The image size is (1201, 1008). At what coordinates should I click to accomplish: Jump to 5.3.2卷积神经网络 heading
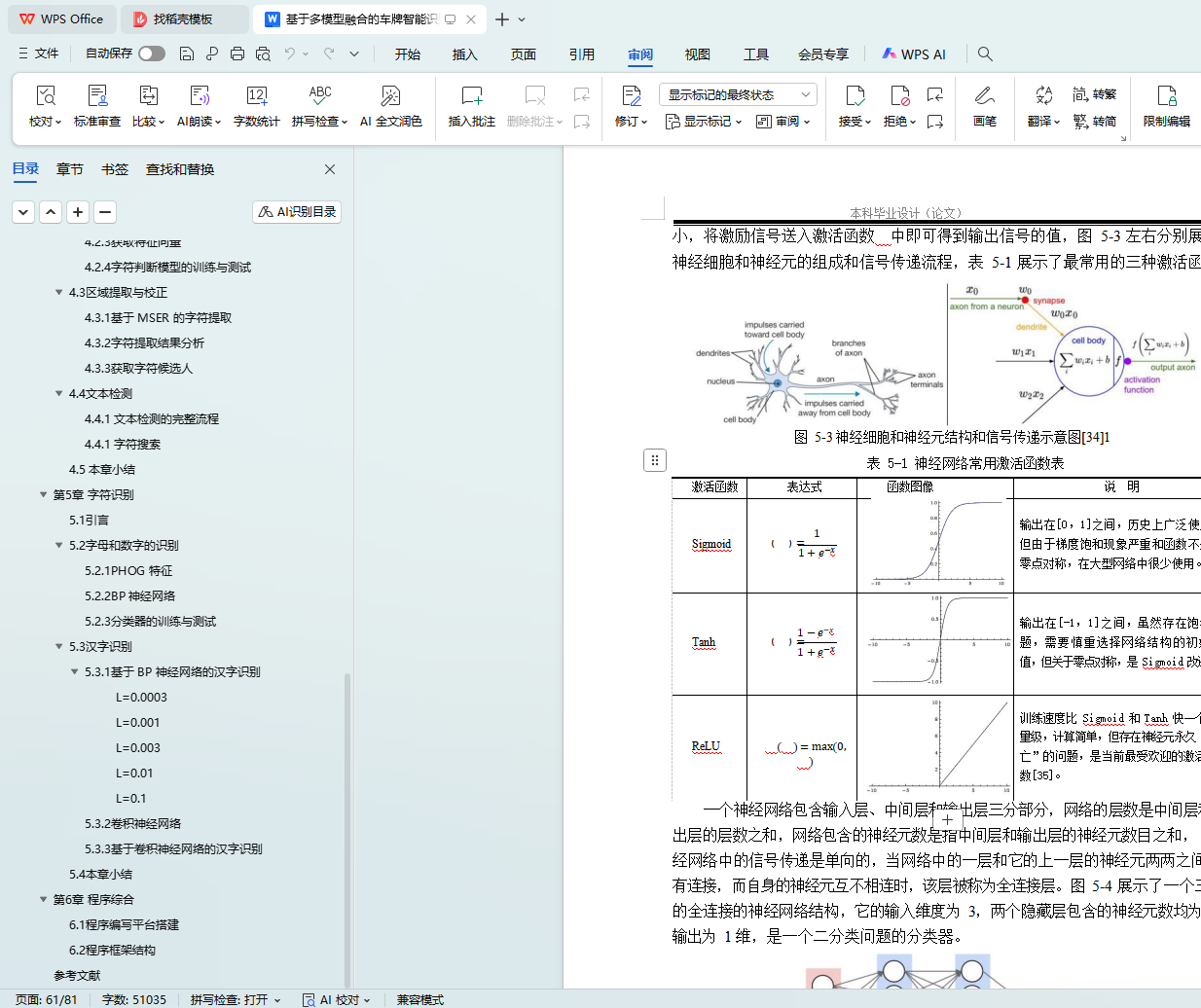click(x=132, y=824)
